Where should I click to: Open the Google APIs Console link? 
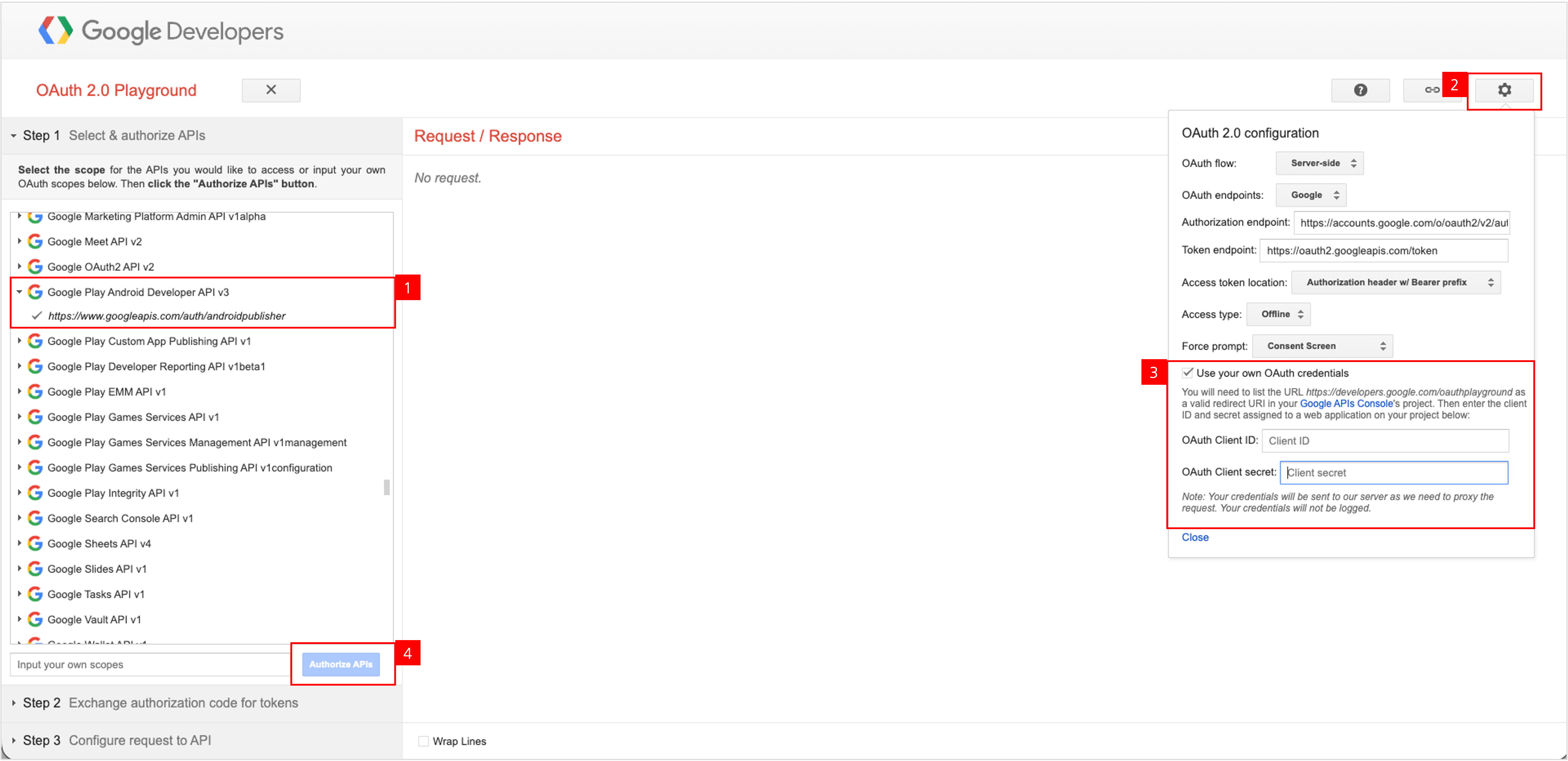tap(1346, 404)
